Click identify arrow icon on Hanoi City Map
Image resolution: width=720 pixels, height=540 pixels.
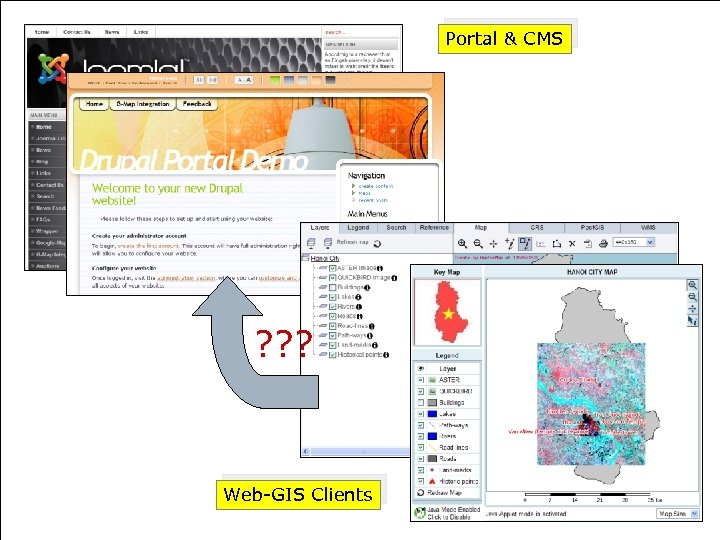tap(692, 321)
